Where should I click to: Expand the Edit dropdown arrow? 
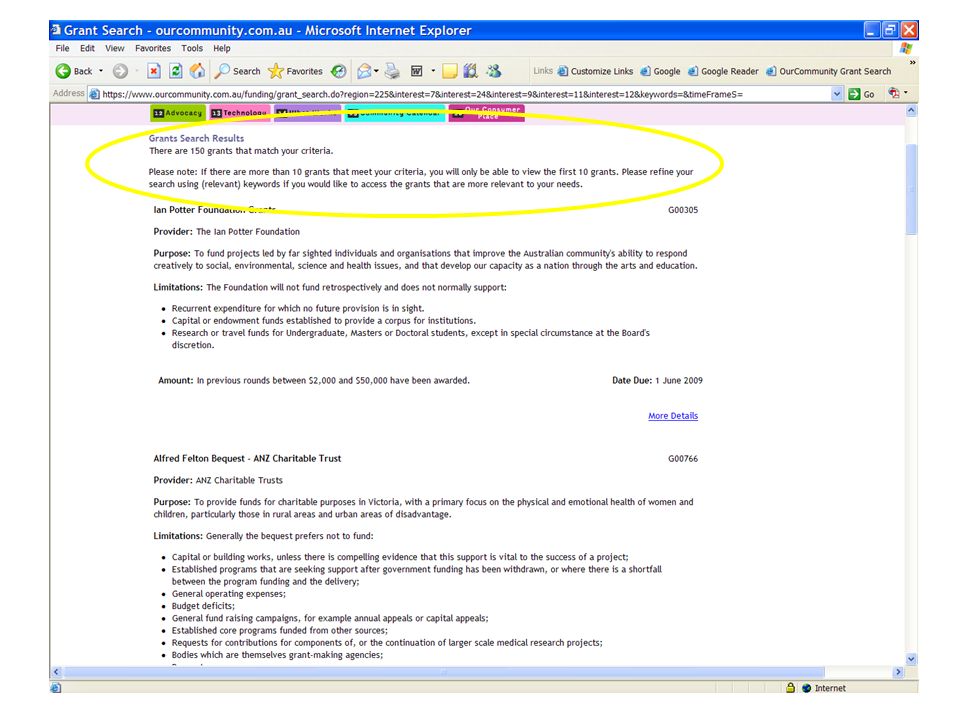click(x=433, y=71)
